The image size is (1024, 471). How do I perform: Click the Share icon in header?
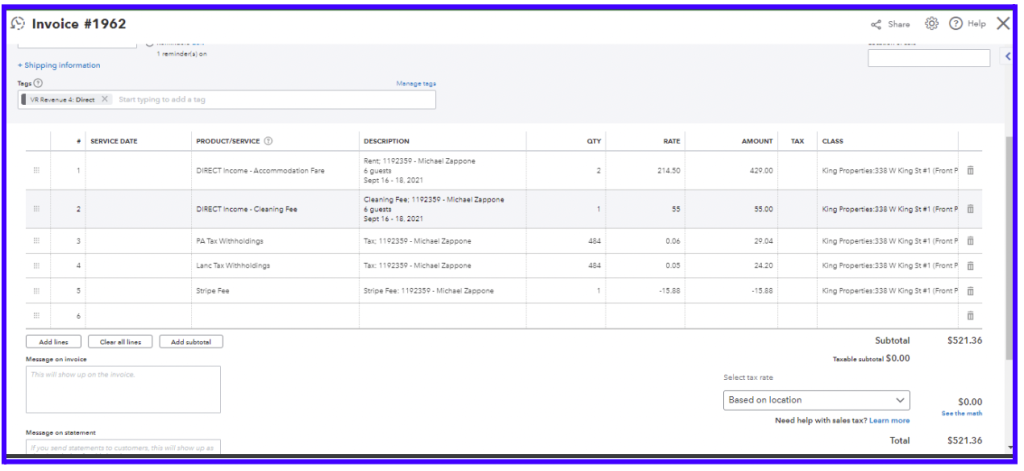[x=876, y=24]
